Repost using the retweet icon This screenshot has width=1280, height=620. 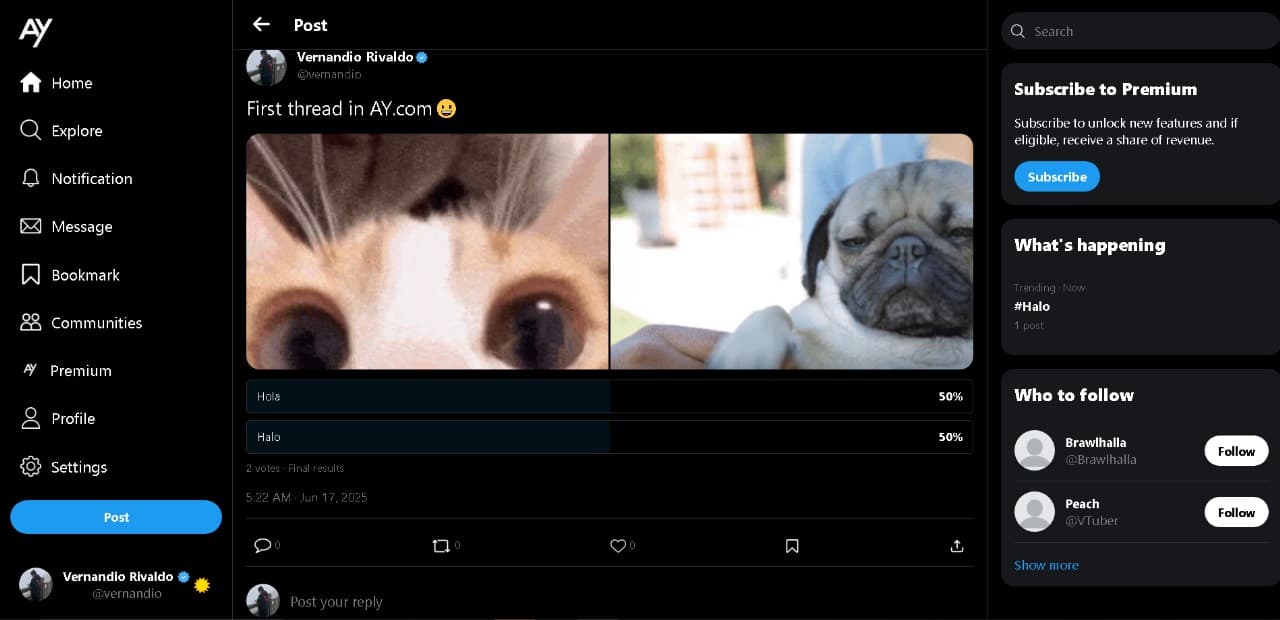click(440, 545)
